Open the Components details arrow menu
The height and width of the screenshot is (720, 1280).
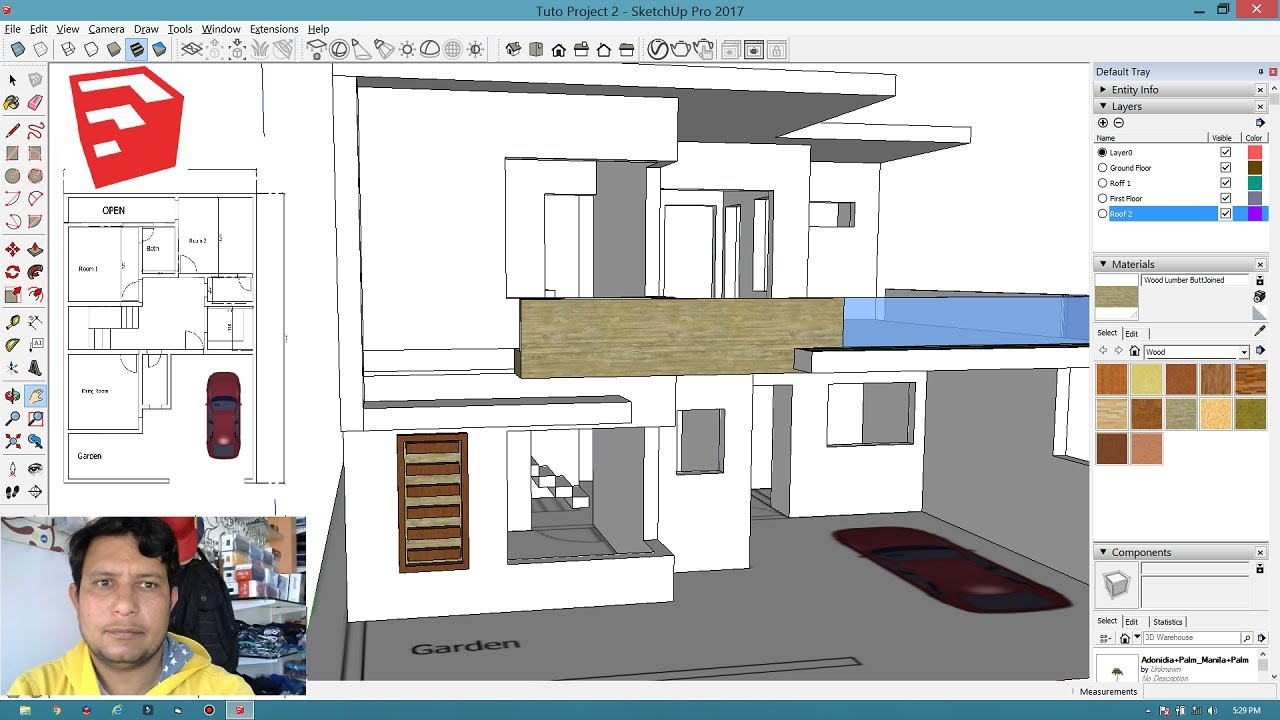pyautogui.click(x=1261, y=637)
